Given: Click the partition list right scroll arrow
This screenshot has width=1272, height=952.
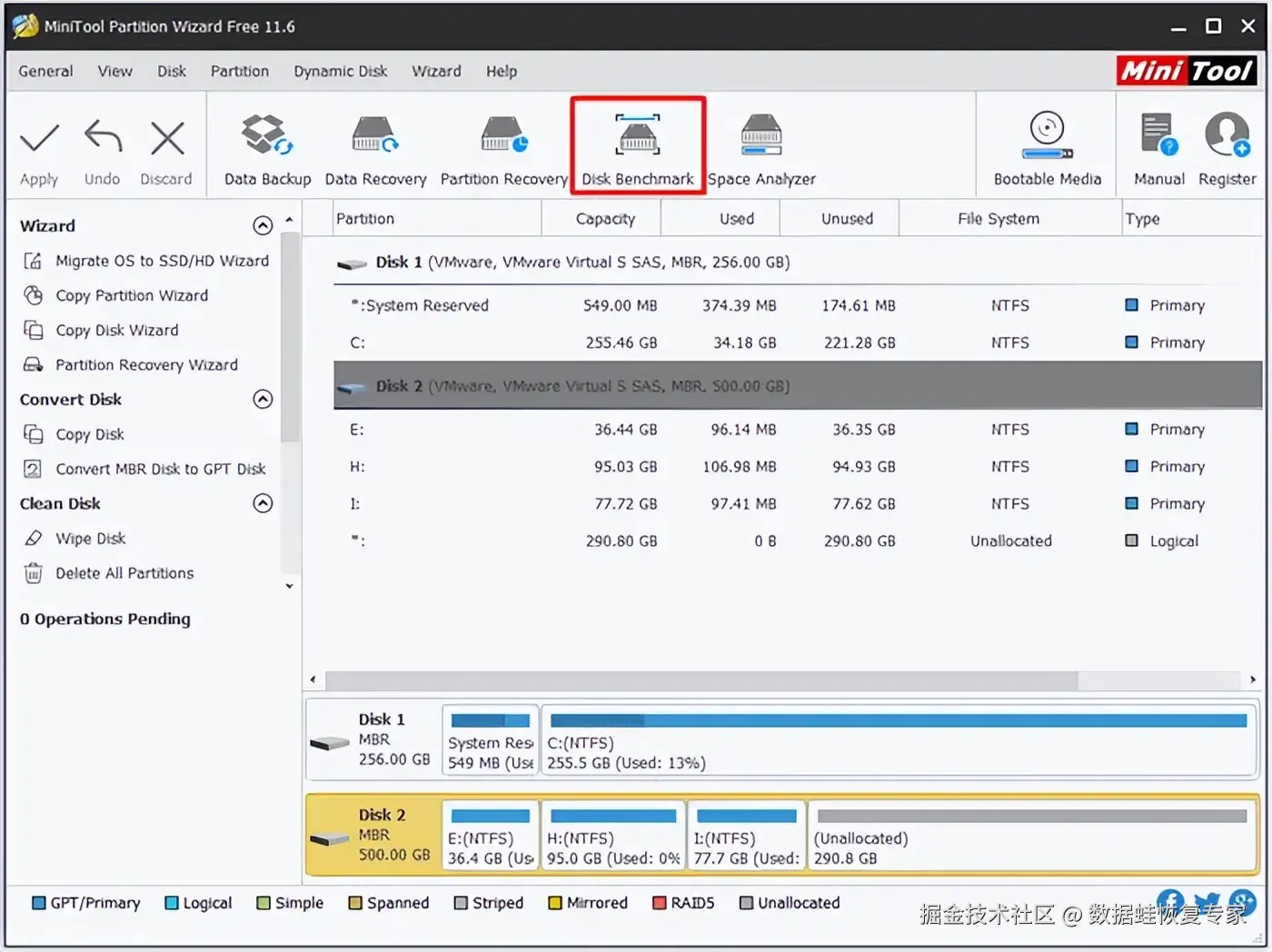Looking at the screenshot, I should pyautogui.click(x=1253, y=679).
